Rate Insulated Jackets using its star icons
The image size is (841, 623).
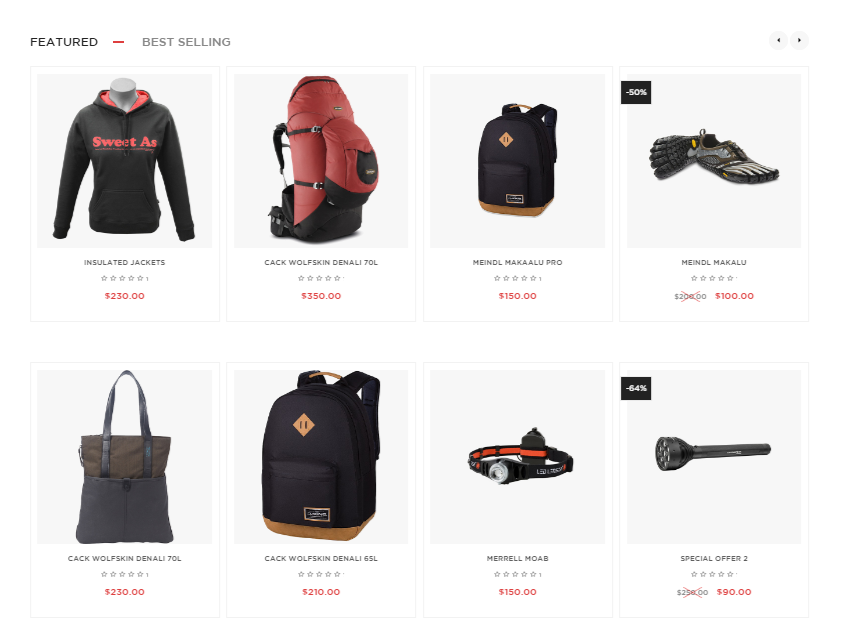coord(122,278)
